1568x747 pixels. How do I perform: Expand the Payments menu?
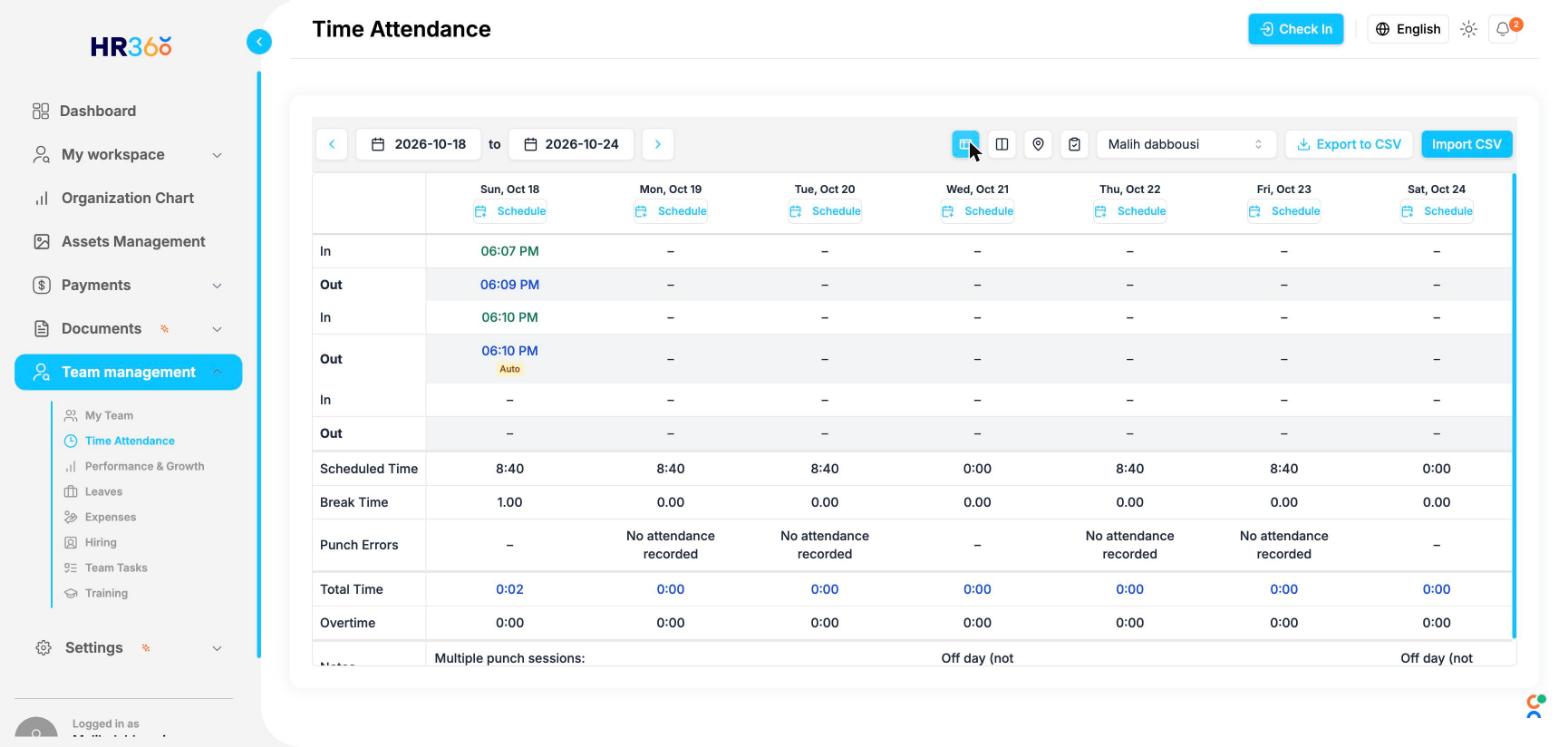(128, 285)
